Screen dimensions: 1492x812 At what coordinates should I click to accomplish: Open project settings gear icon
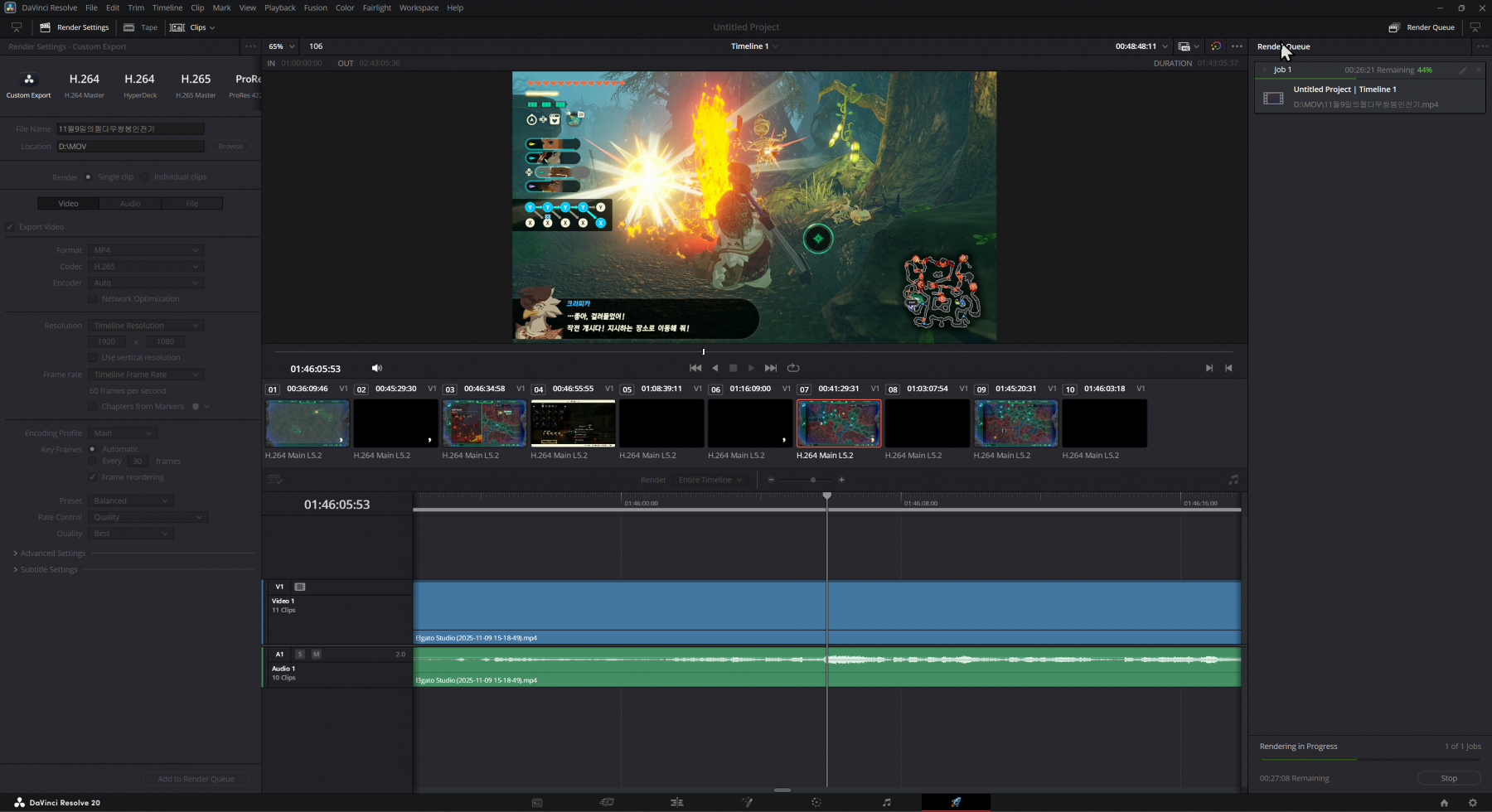[x=1472, y=802]
